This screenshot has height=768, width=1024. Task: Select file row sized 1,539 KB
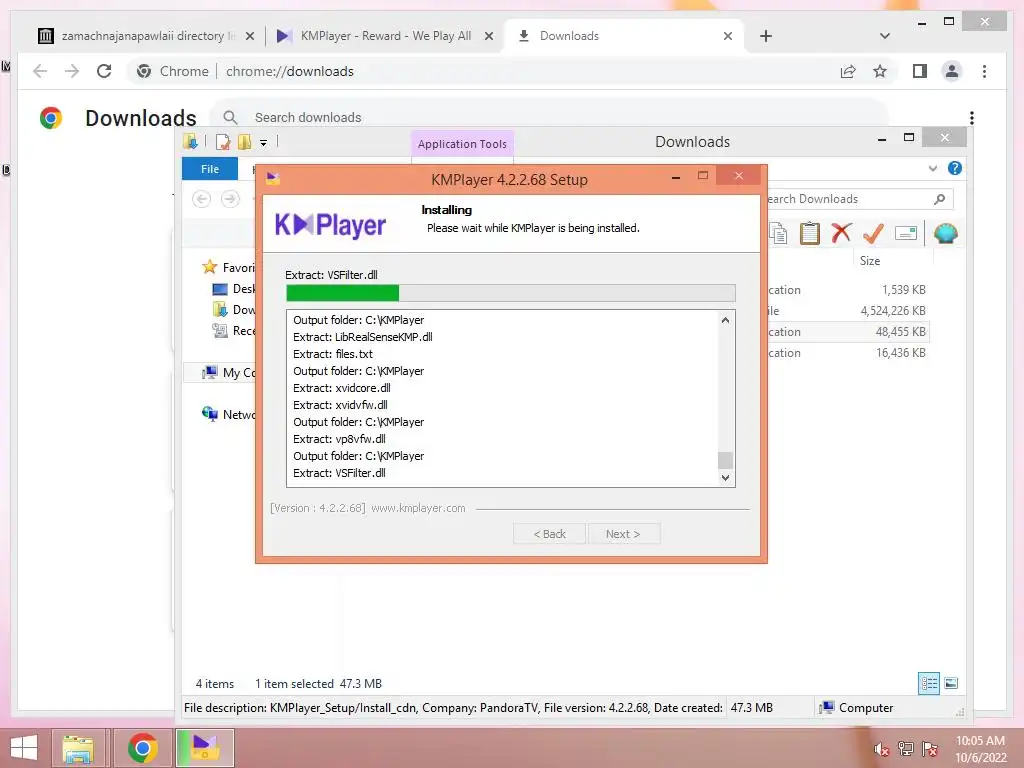point(848,290)
